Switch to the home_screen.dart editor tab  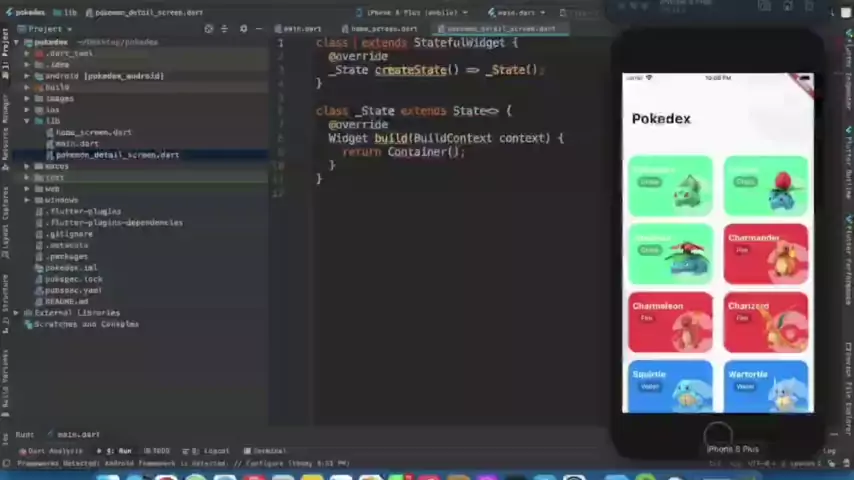point(380,28)
